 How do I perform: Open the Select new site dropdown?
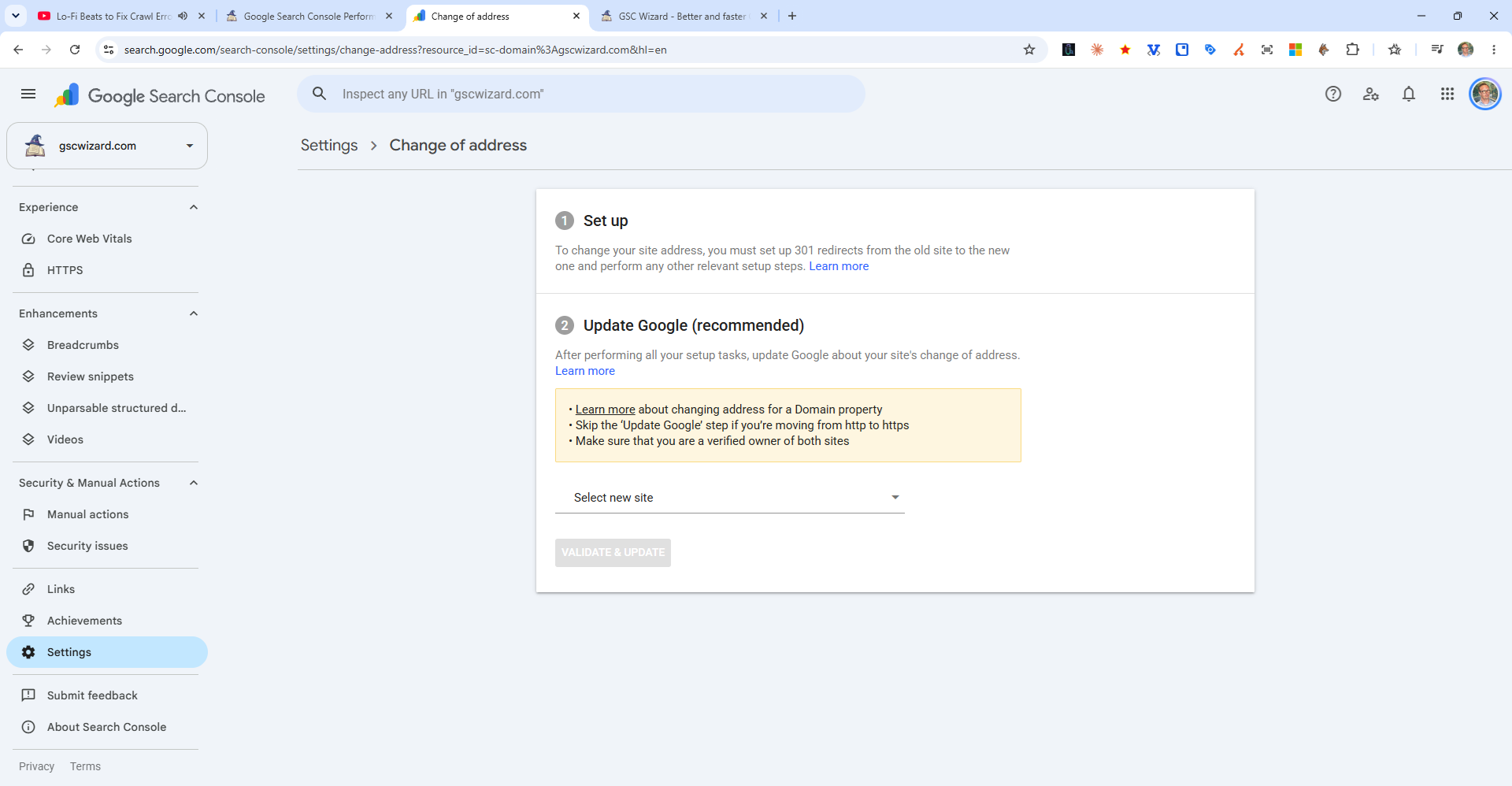[x=730, y=498]
